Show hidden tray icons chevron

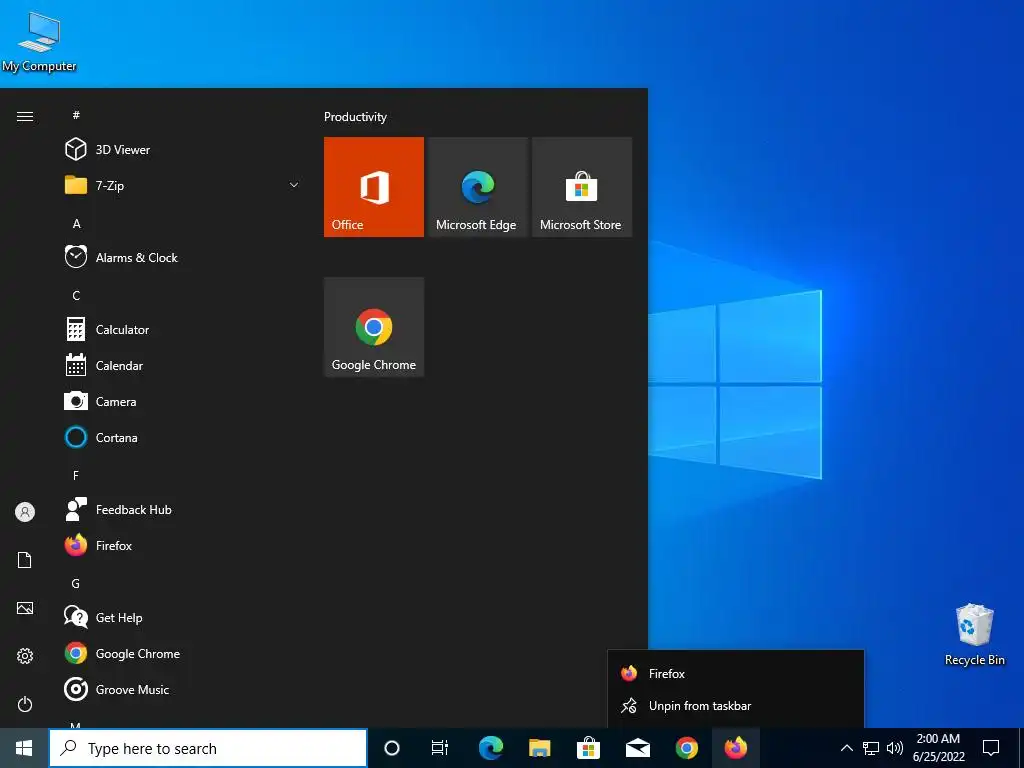click(x=846, y=748)
